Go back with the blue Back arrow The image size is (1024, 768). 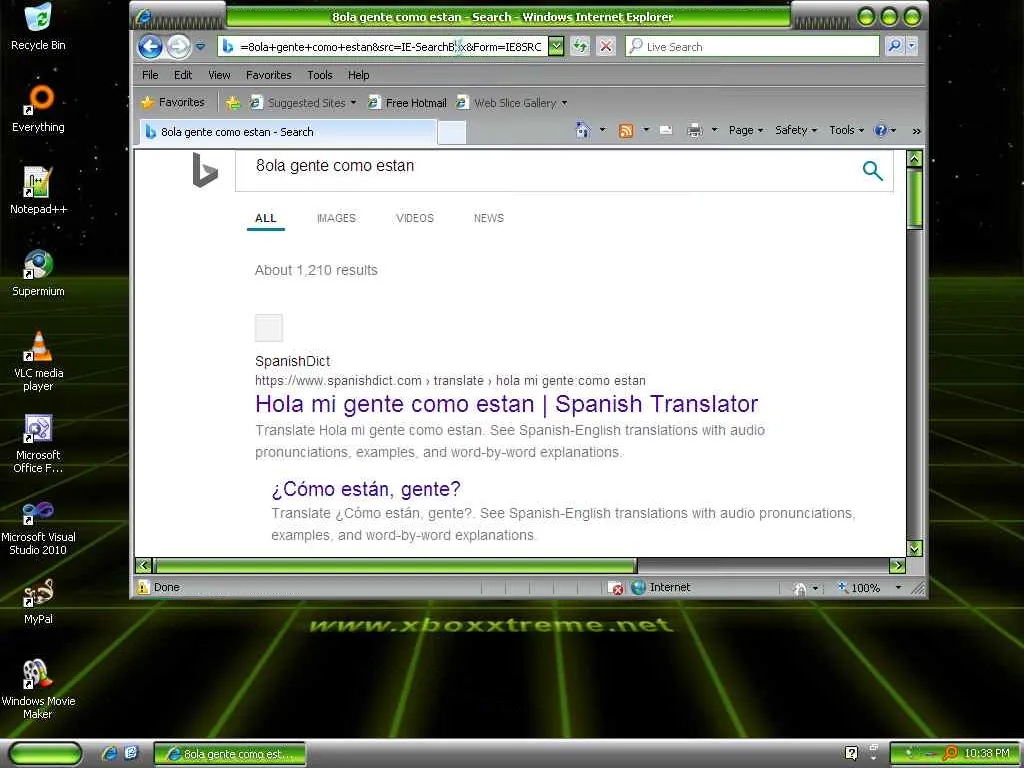(x=150, y=46)
